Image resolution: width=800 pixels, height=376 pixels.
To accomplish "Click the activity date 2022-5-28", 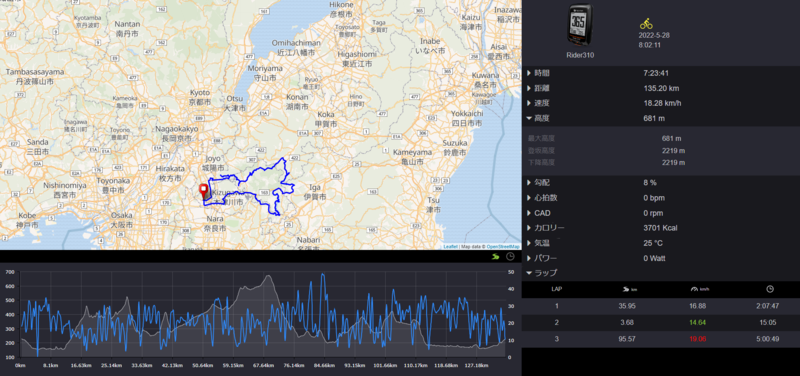I will [x=653, y=36].
